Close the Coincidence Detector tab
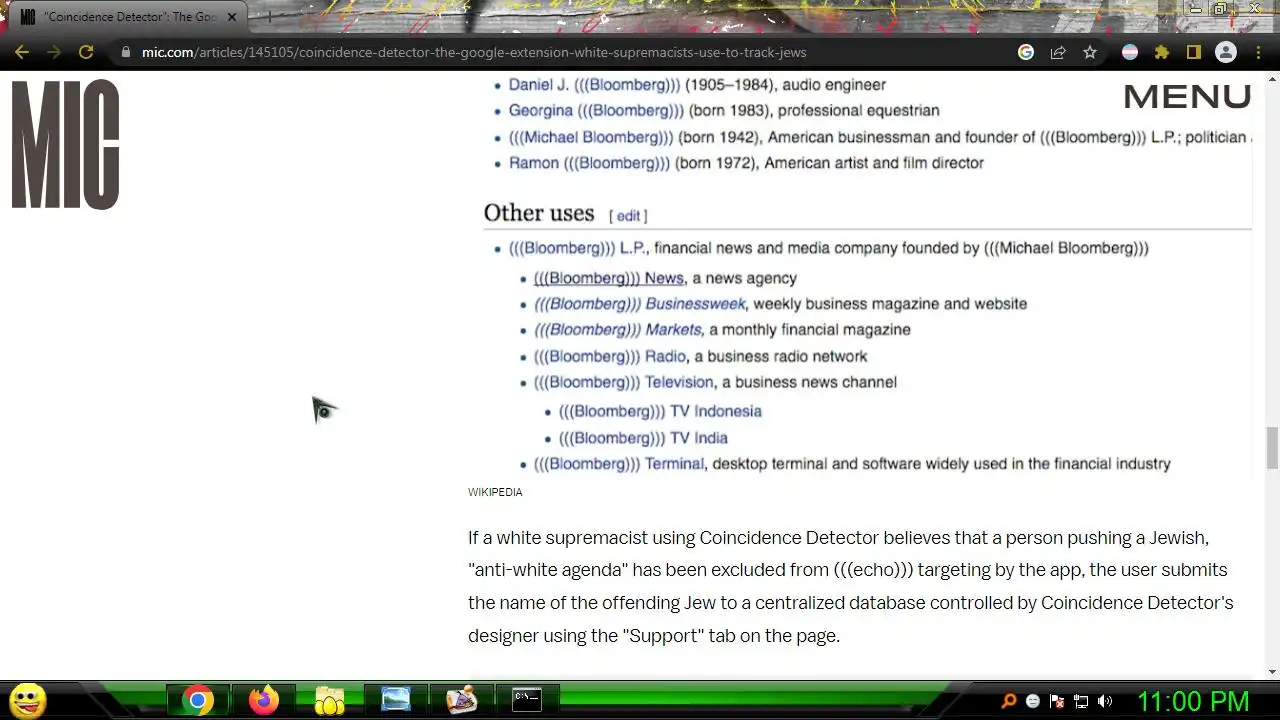Image resolution: width=1280 pixels, height=720 pixels. pyautogui.click(x=232, y=17)
